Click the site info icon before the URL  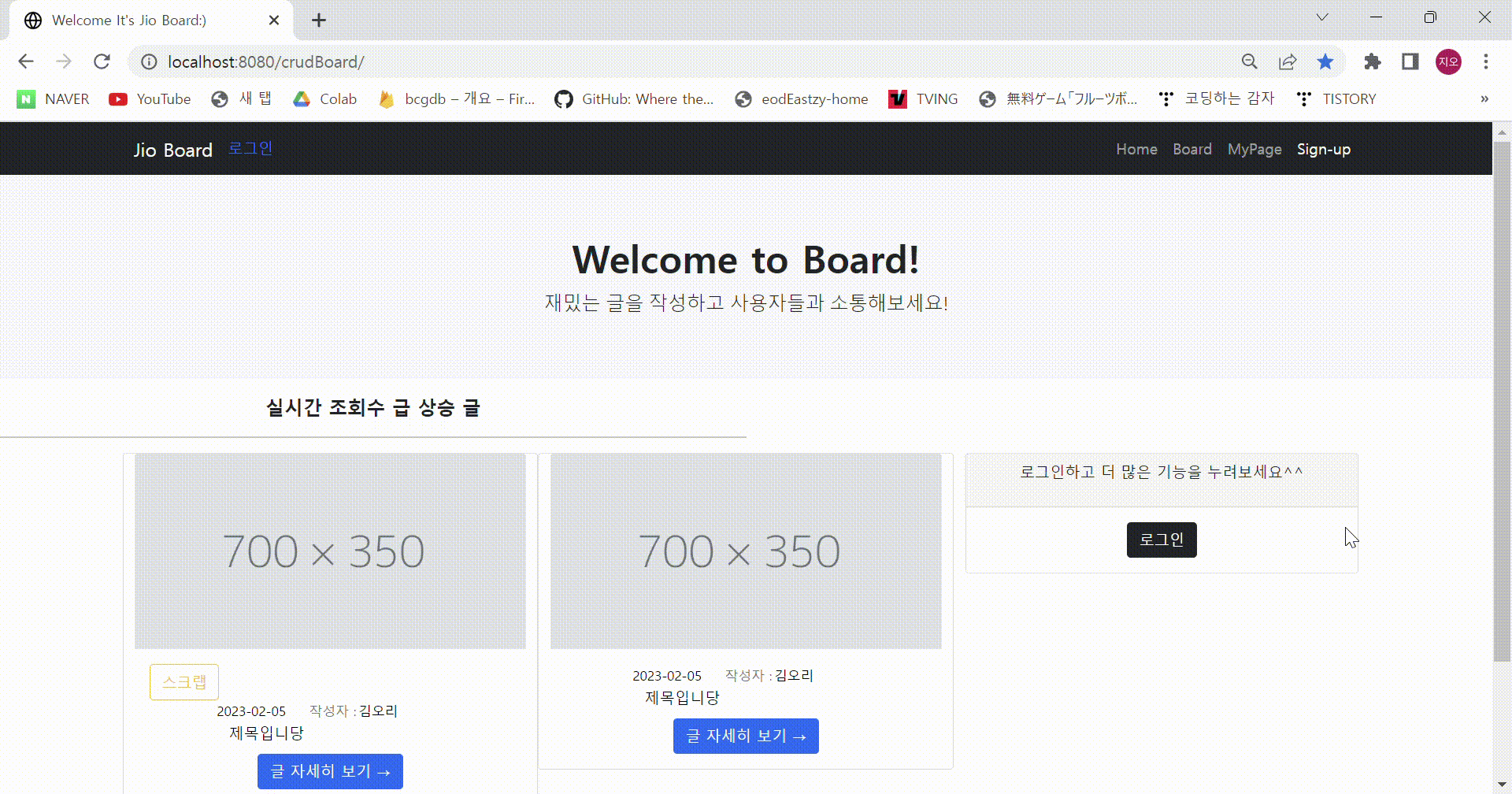(149, 62)
